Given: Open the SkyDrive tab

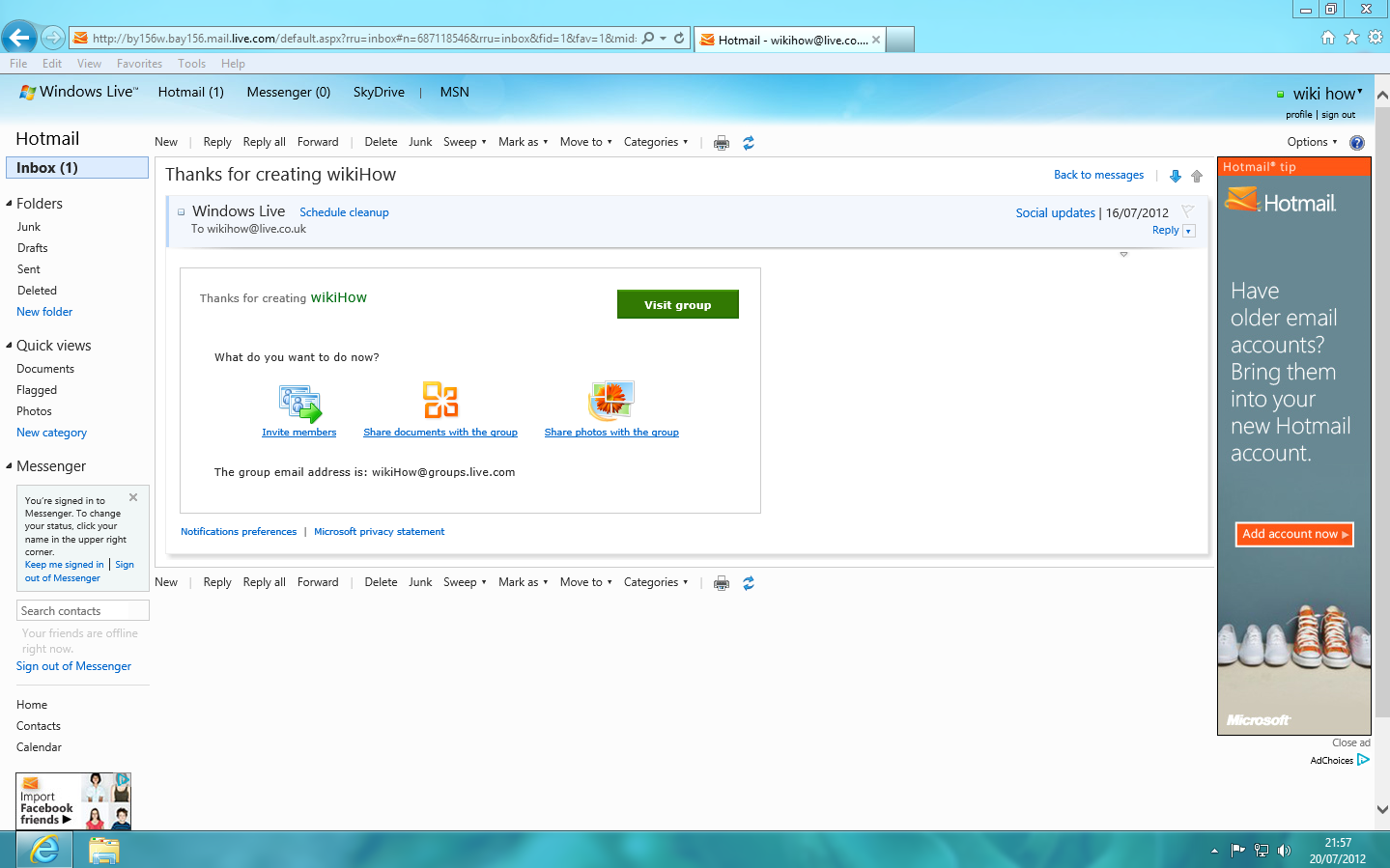Looking at the screenshot, I should pyautogui.click(x=379, y=92).
